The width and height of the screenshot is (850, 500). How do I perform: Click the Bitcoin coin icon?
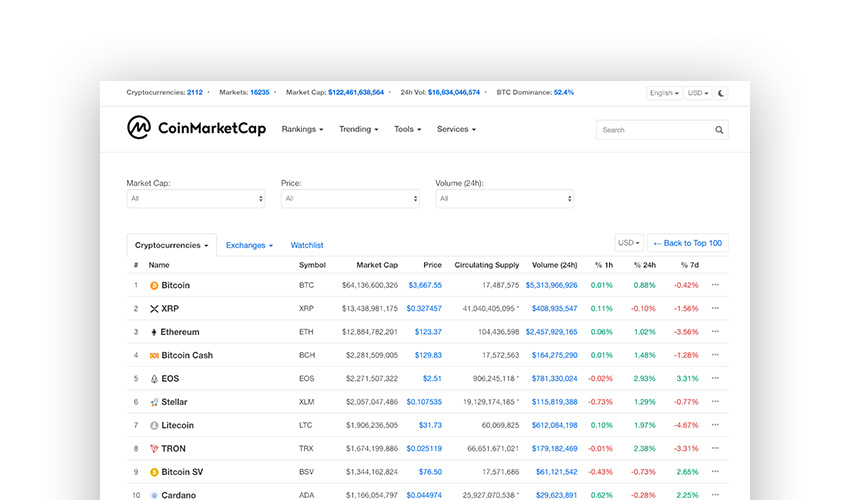click(154, 285)
